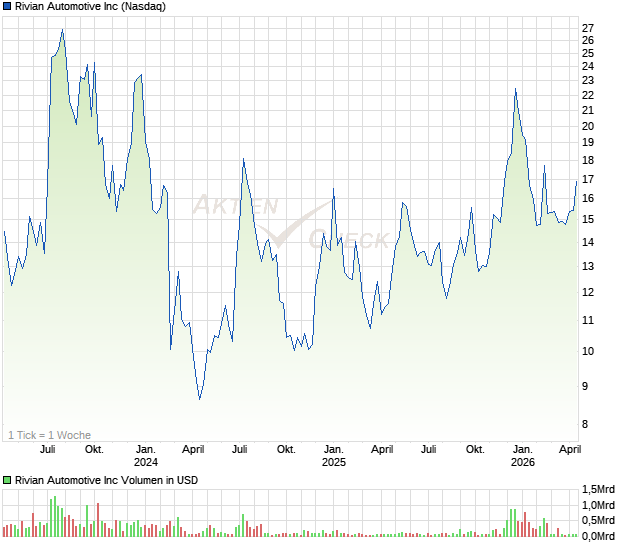620x546 pixels.
Task: Click the 17 price axis label
Action: 588,179
